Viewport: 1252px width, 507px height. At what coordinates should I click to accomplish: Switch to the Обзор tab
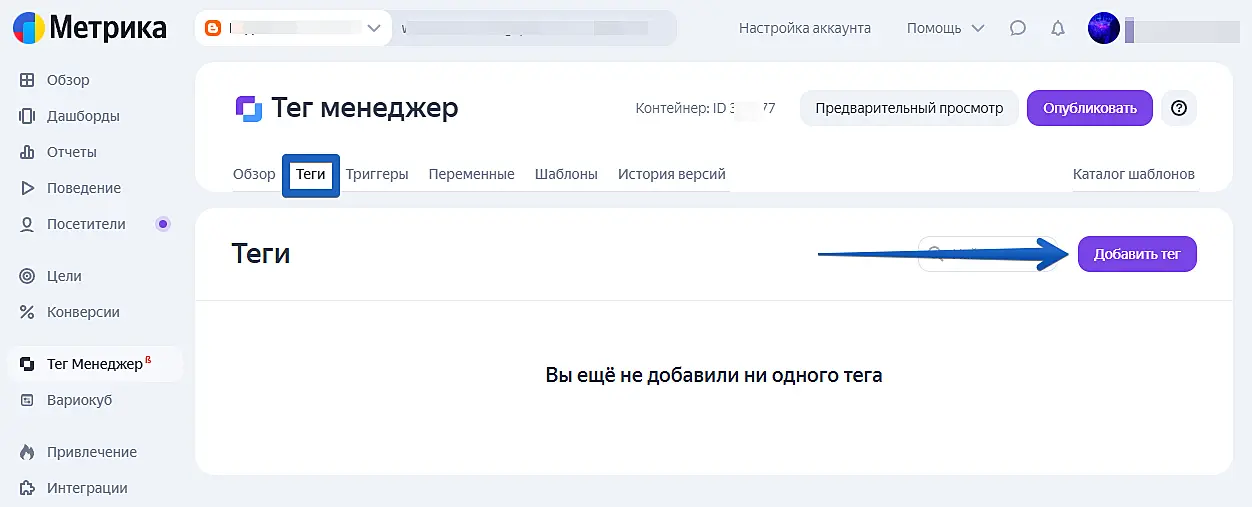pyautogui.click(x=254, y=174)
